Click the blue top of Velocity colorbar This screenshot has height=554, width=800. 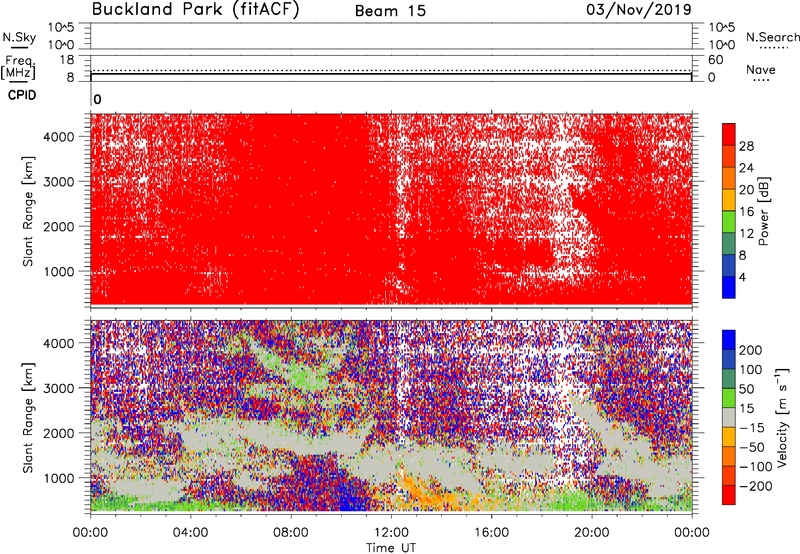pyautogui.click(x=729, y=340)
